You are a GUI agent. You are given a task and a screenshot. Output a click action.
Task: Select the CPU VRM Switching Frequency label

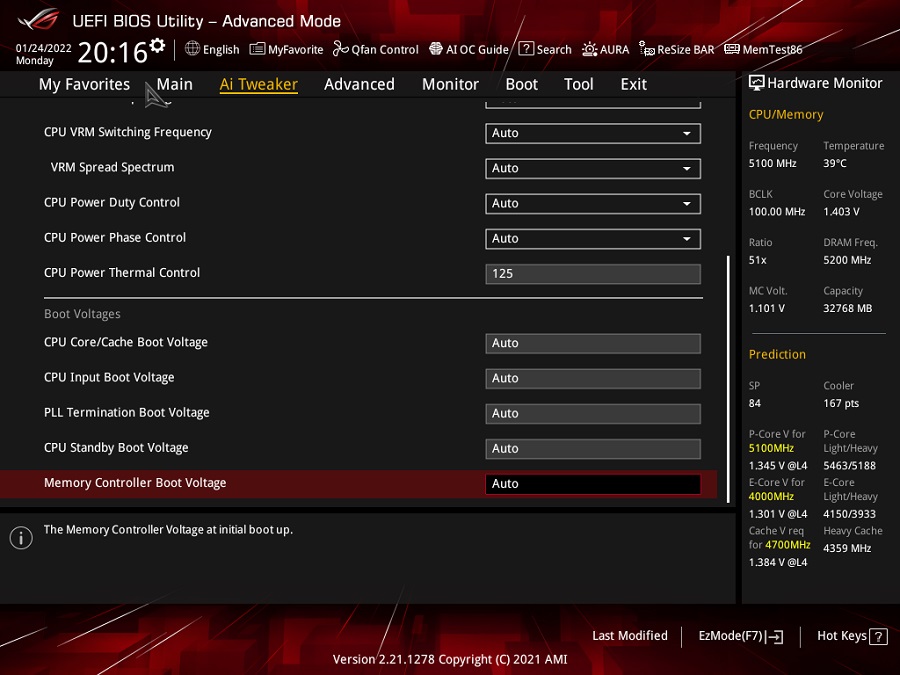click(128, 132)
